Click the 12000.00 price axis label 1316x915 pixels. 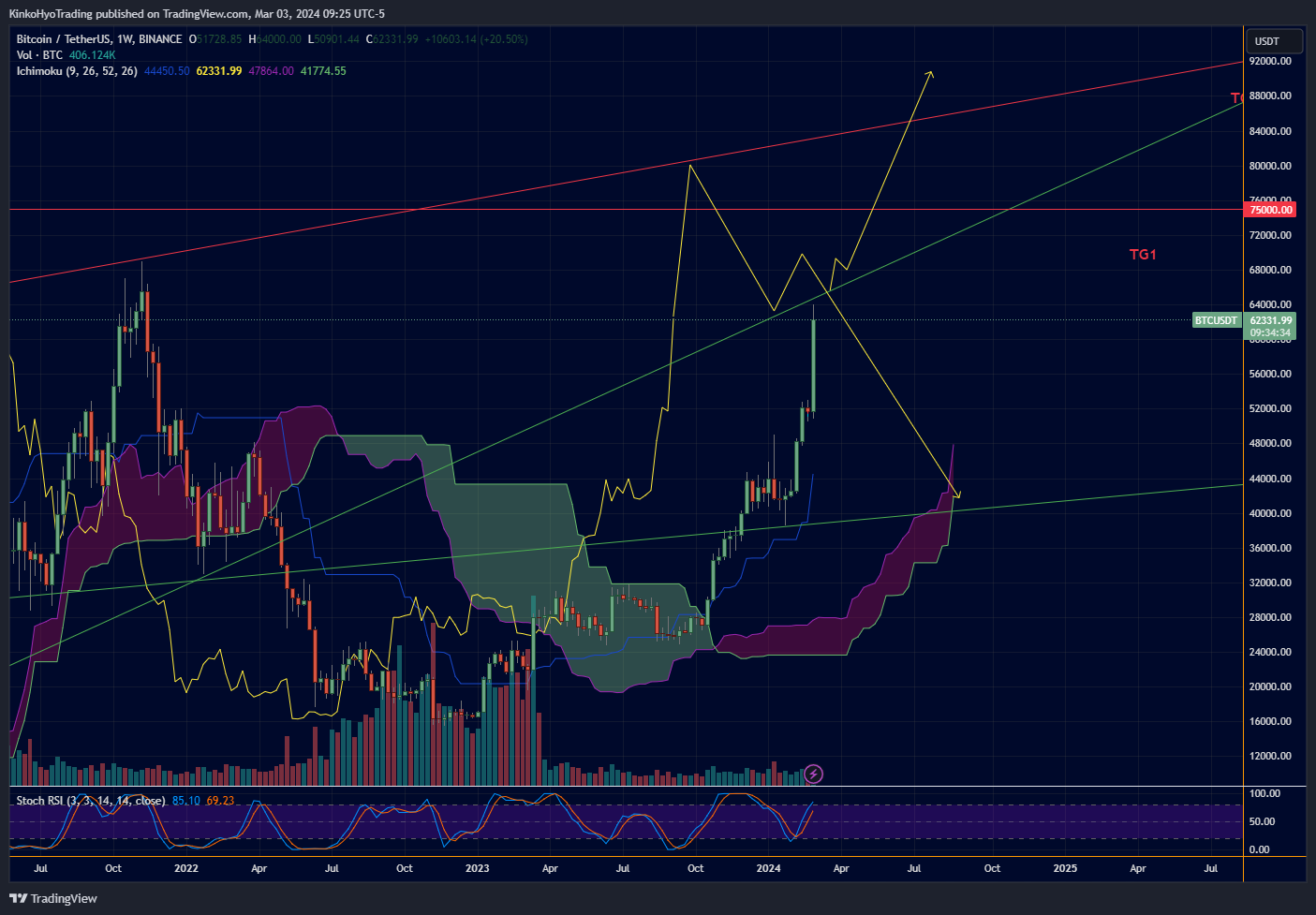[x=1271, y=756]
